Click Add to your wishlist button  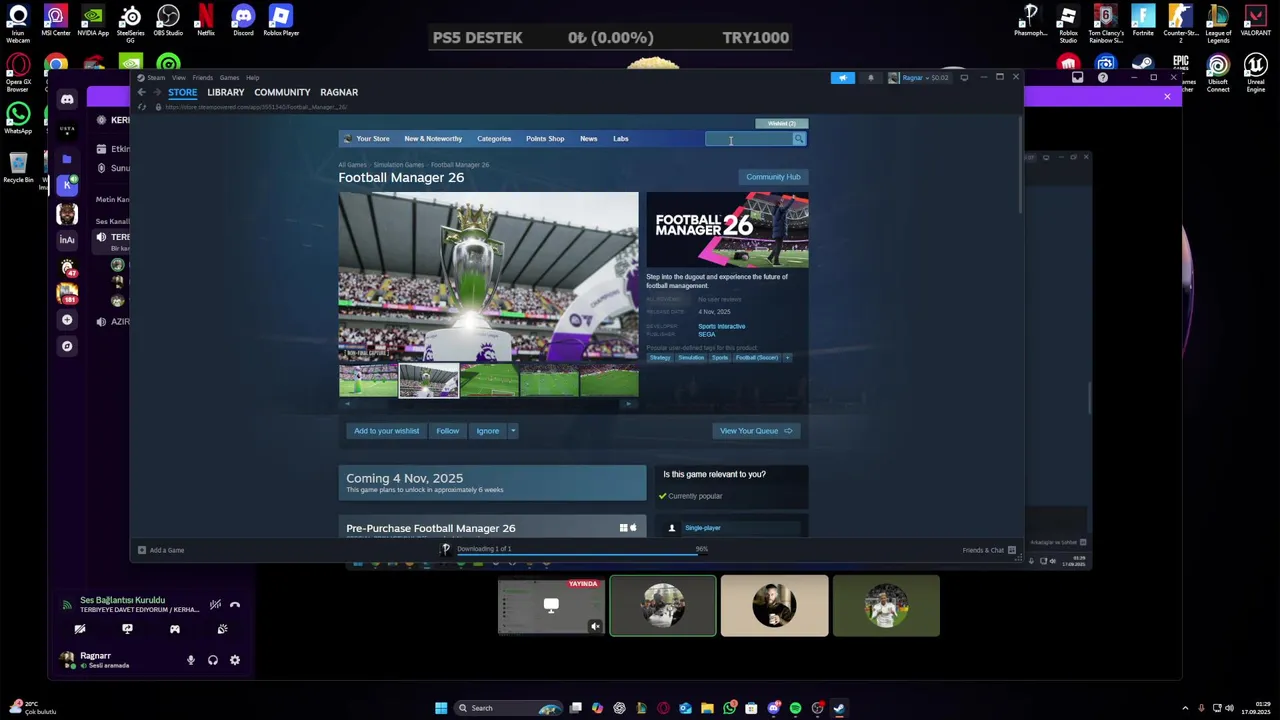coord(386,431)
